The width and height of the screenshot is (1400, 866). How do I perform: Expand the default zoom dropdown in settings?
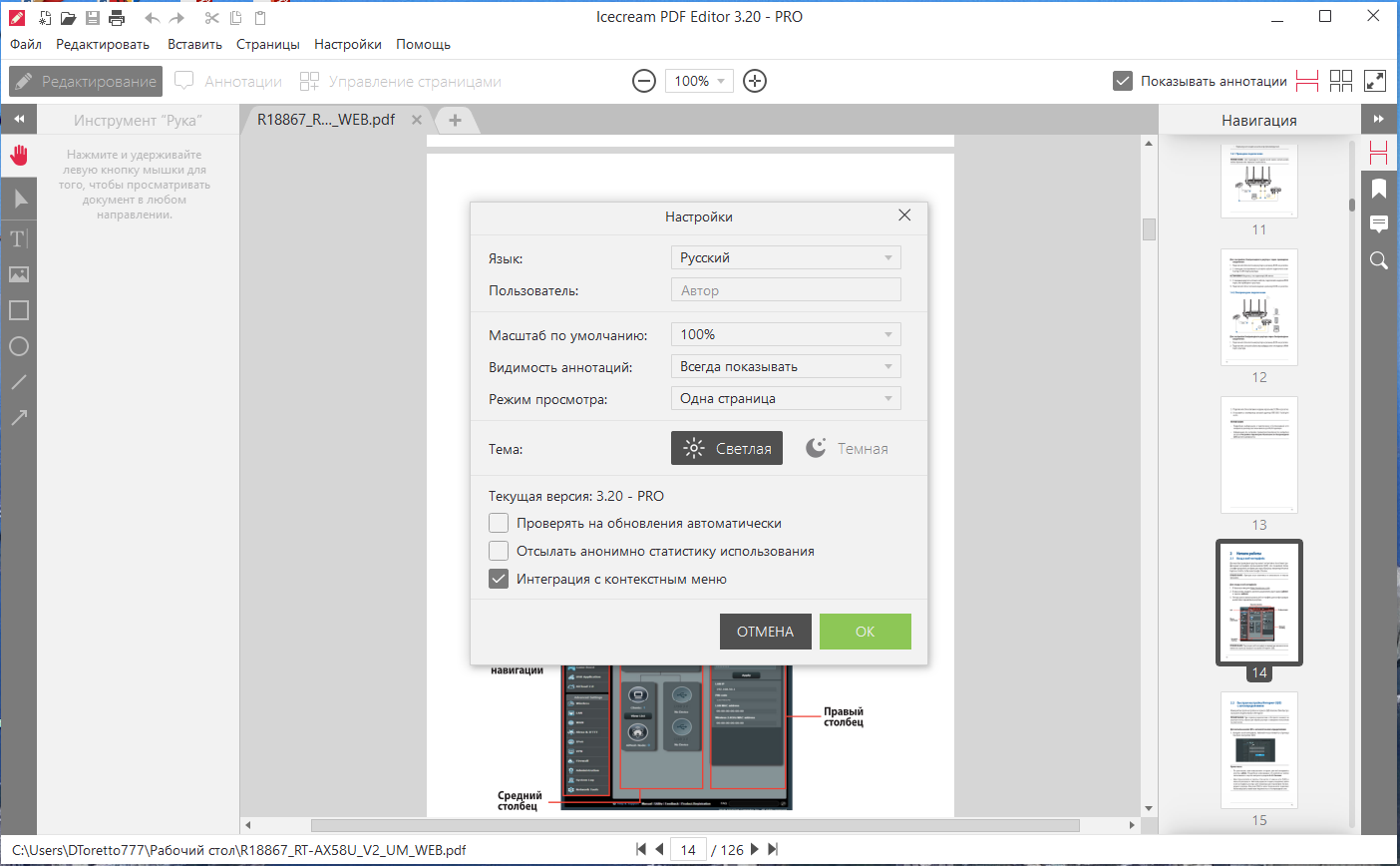[786, 334]
